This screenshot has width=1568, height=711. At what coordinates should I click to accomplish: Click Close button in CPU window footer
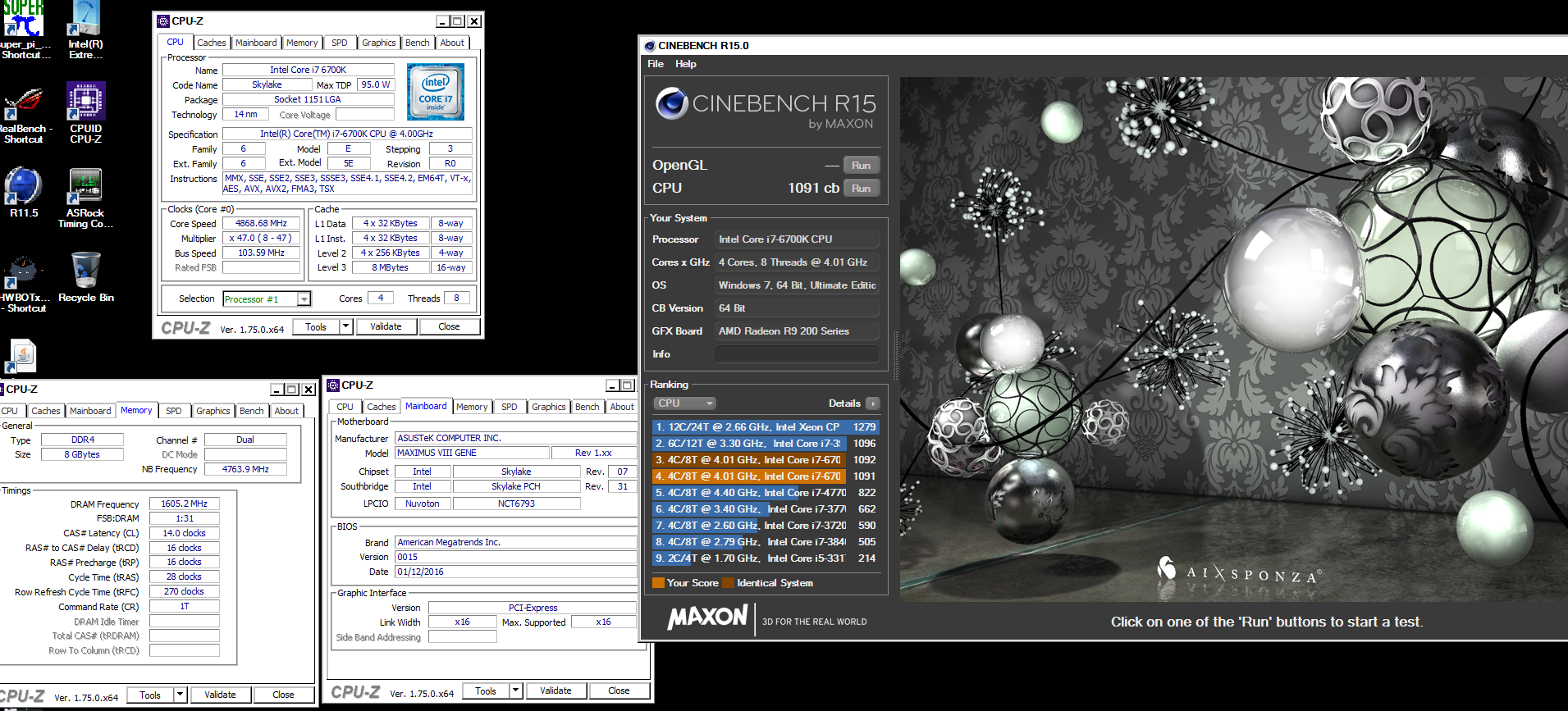point(449,326)
